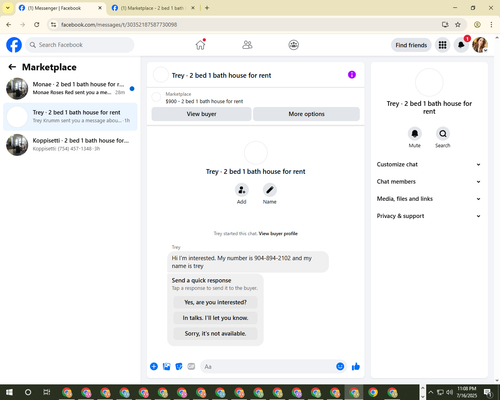Open the emoji picker in message box
Image resolution: width=500 pixels, height=400 pixels.
pyautogui.click(x=340, y=366)
